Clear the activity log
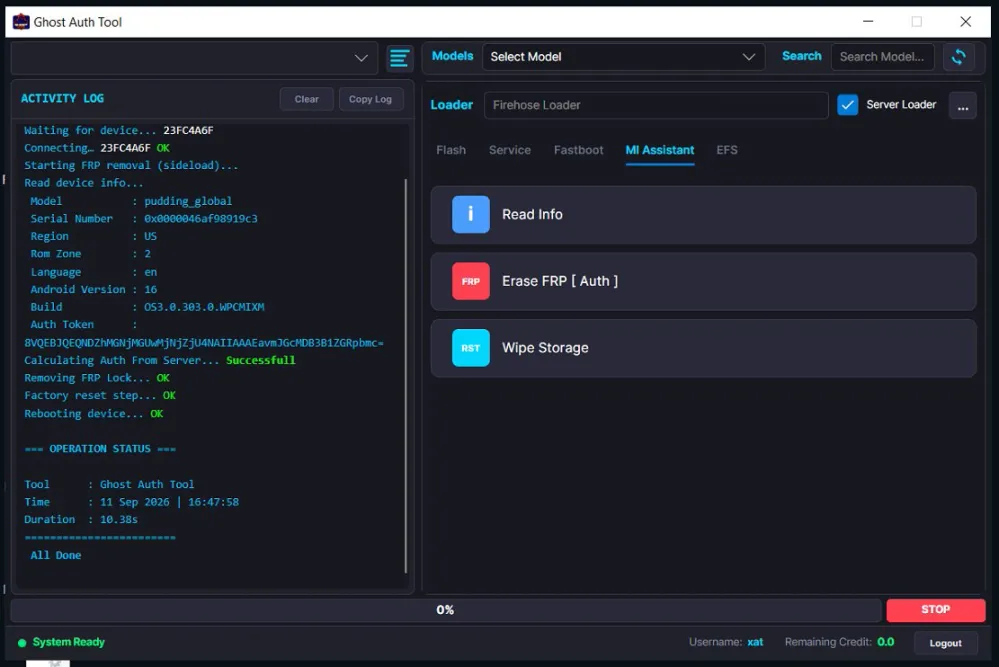Viewport: 999px width, 667px height. (x=306, y=99)
